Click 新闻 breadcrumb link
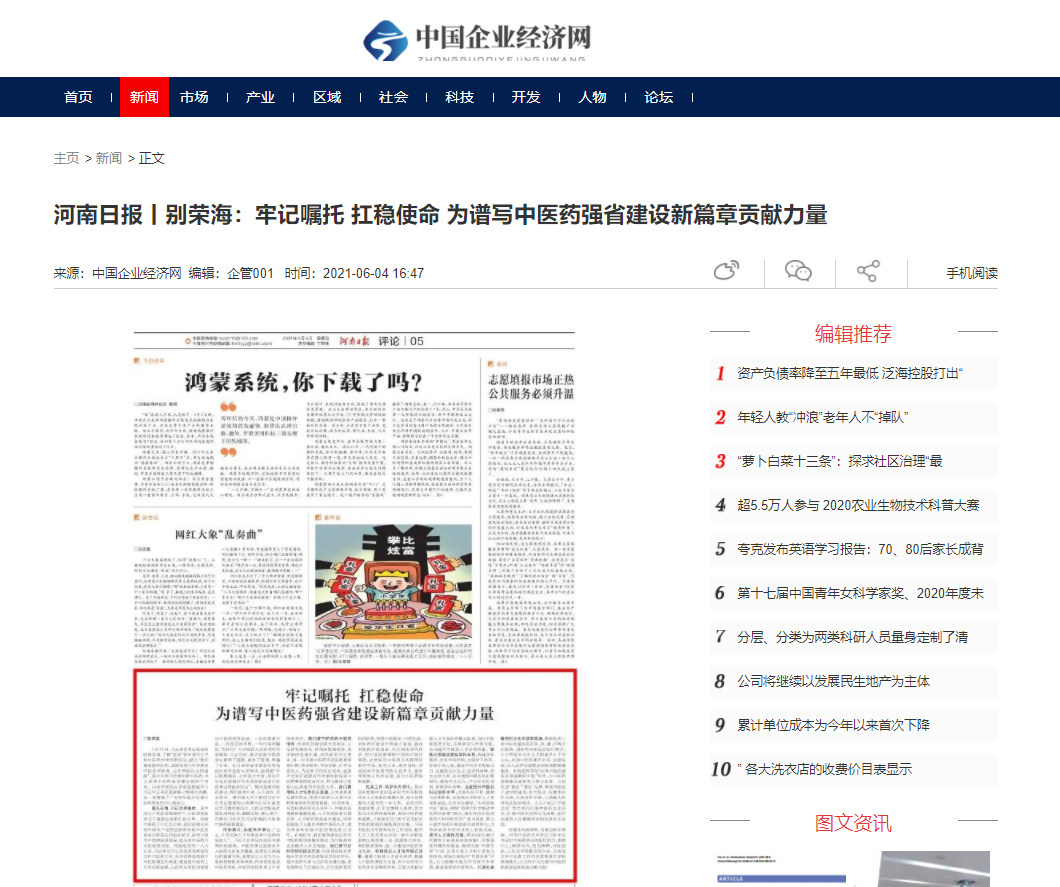Screen dimensions: 1060x887 pyautogui.click(x=109, y=158)
